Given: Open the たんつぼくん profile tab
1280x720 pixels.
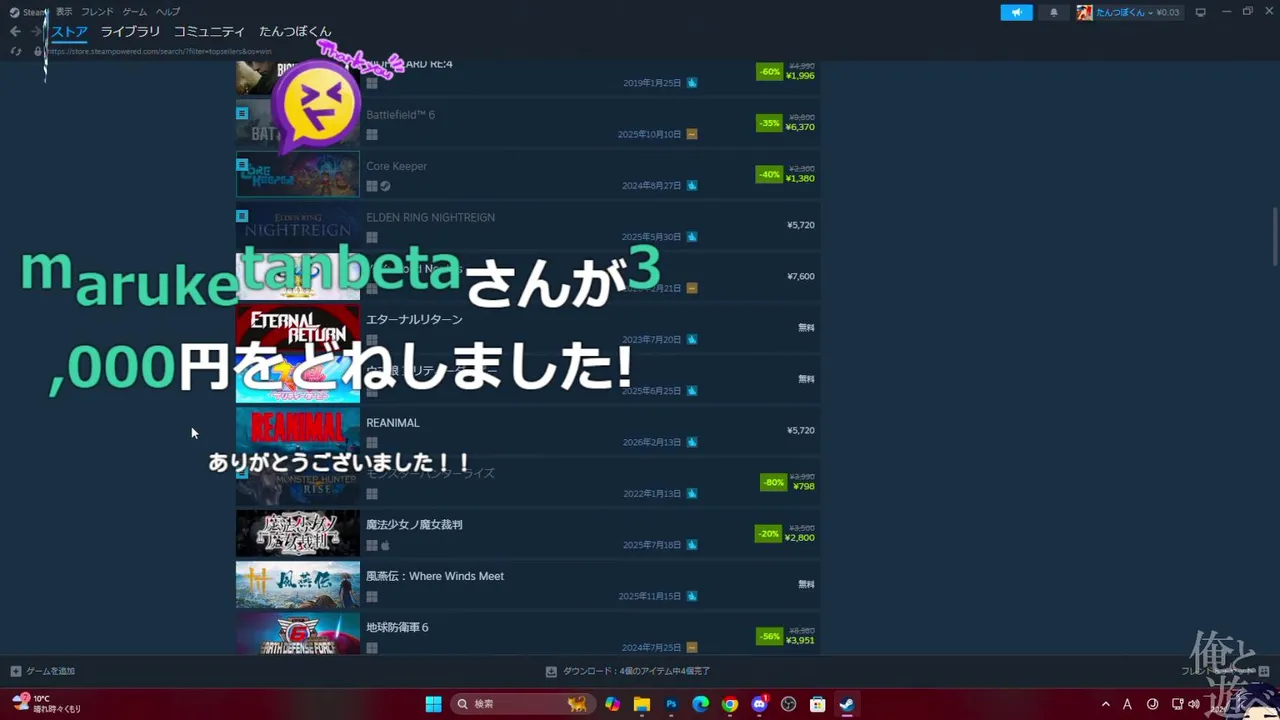Looking at the screenshot, I should point(295,32).
